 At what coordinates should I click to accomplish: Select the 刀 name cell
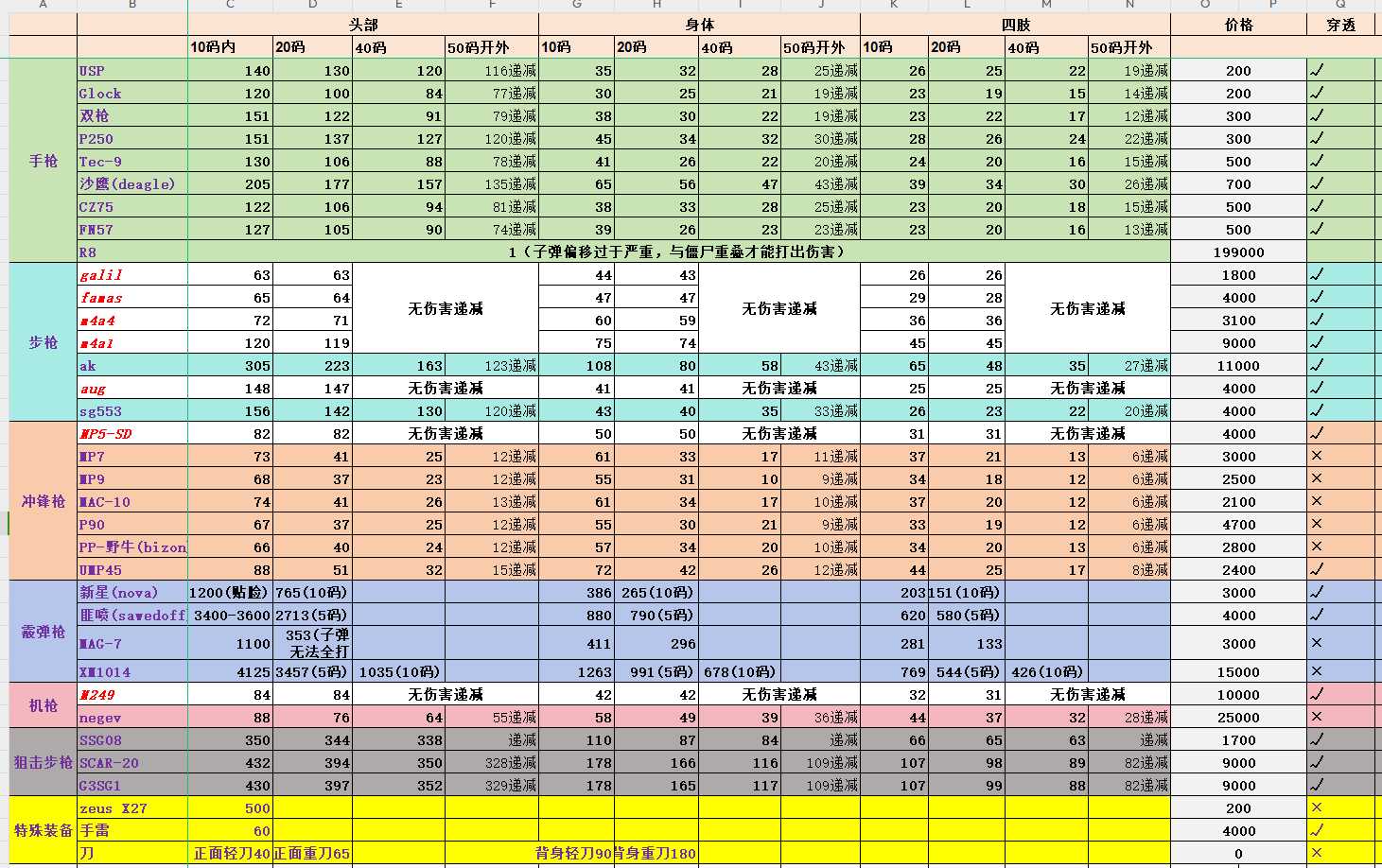[132, 853]
